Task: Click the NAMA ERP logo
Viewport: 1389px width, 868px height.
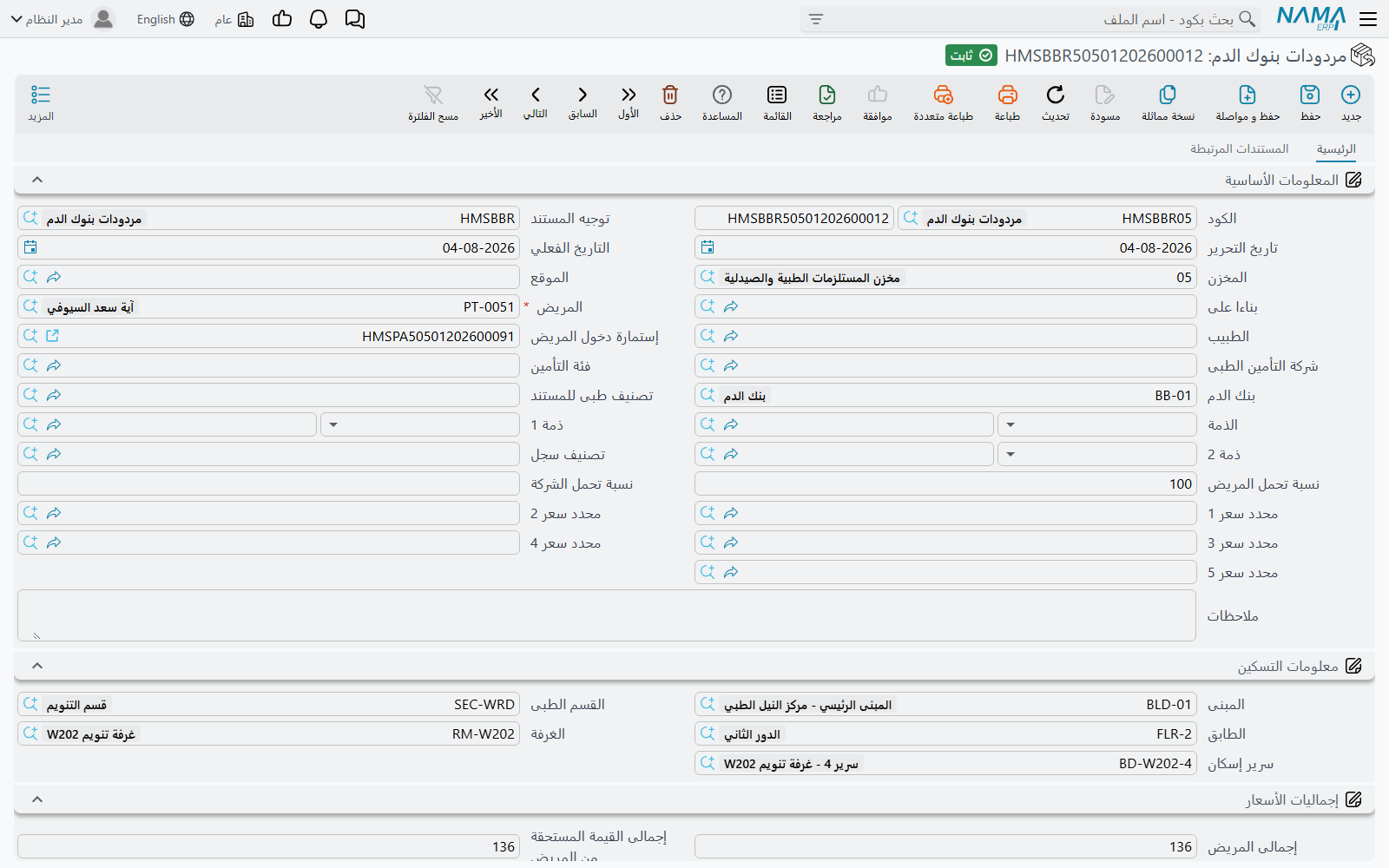Action: point(1311,19)
